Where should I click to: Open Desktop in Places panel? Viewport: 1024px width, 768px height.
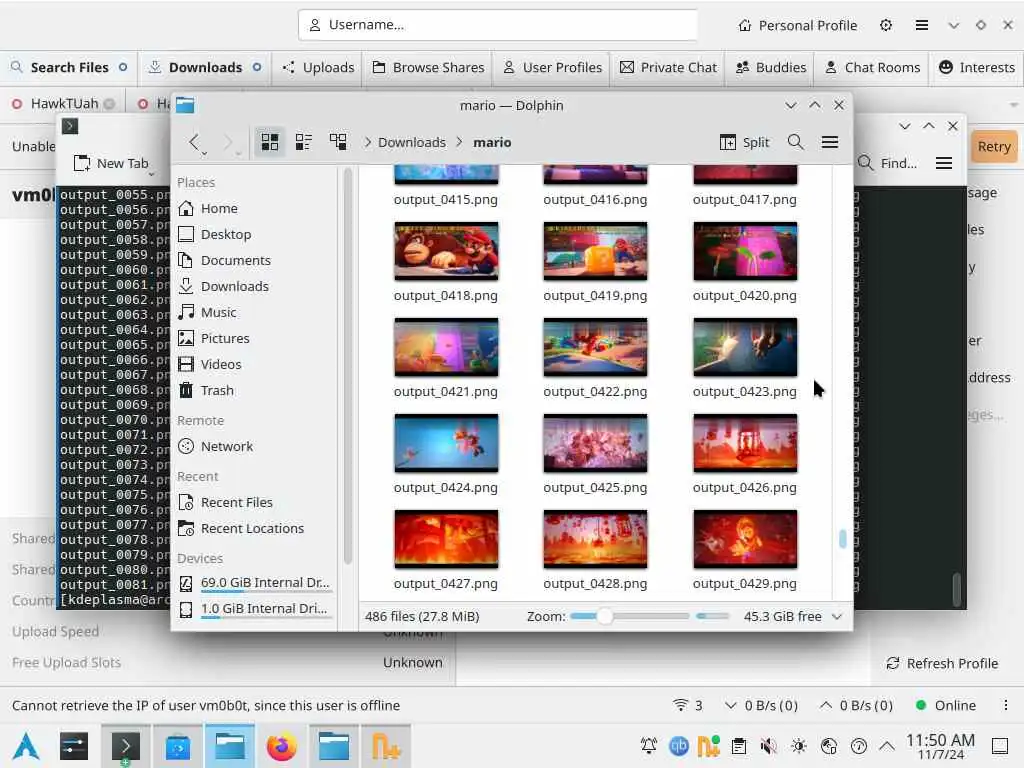click(225, 234)
